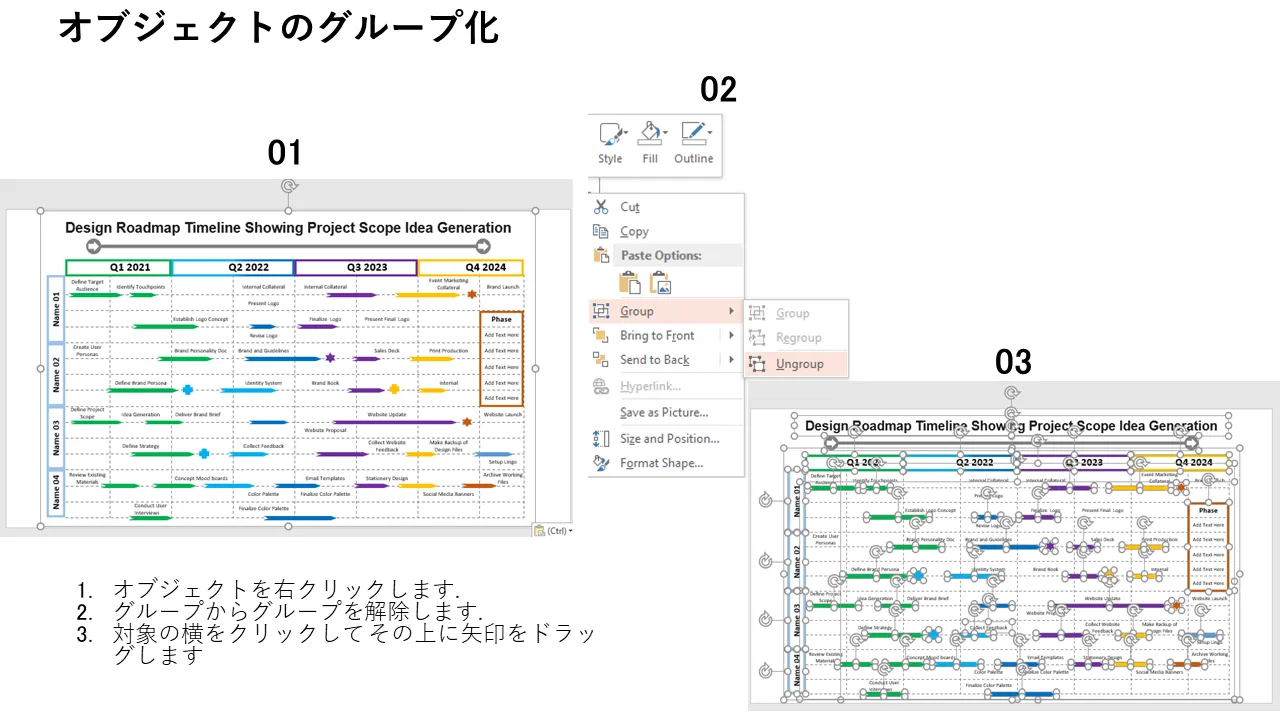
Task: Select Ungroup from the Group submenu
Action: coord(799,364)
